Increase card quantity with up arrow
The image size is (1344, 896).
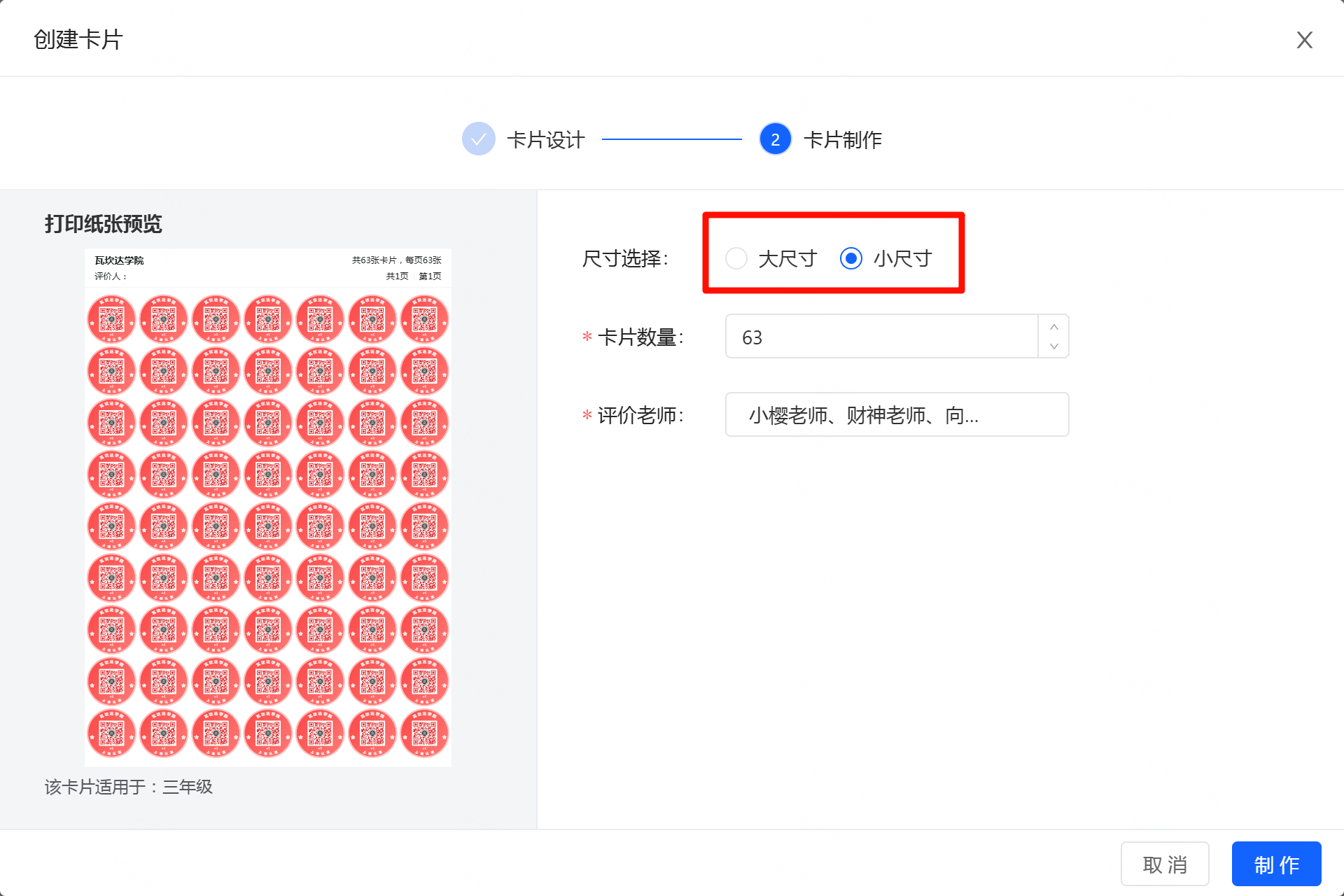click(x=1053, y=327)
